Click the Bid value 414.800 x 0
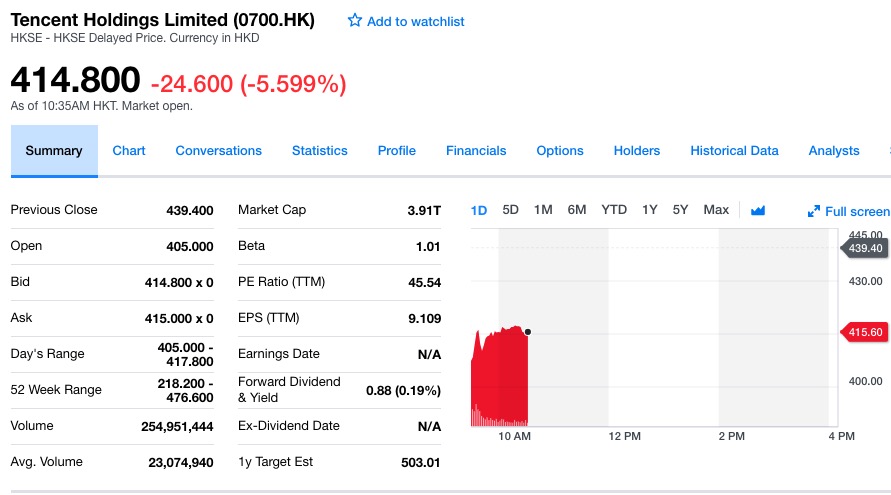 [179, 282]
